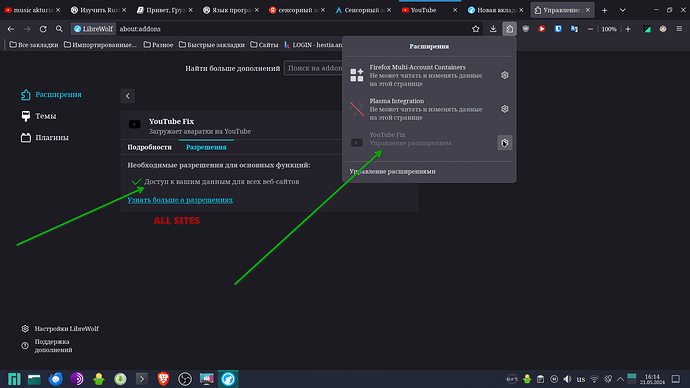Open the hamburger application menu

[679, 29]
